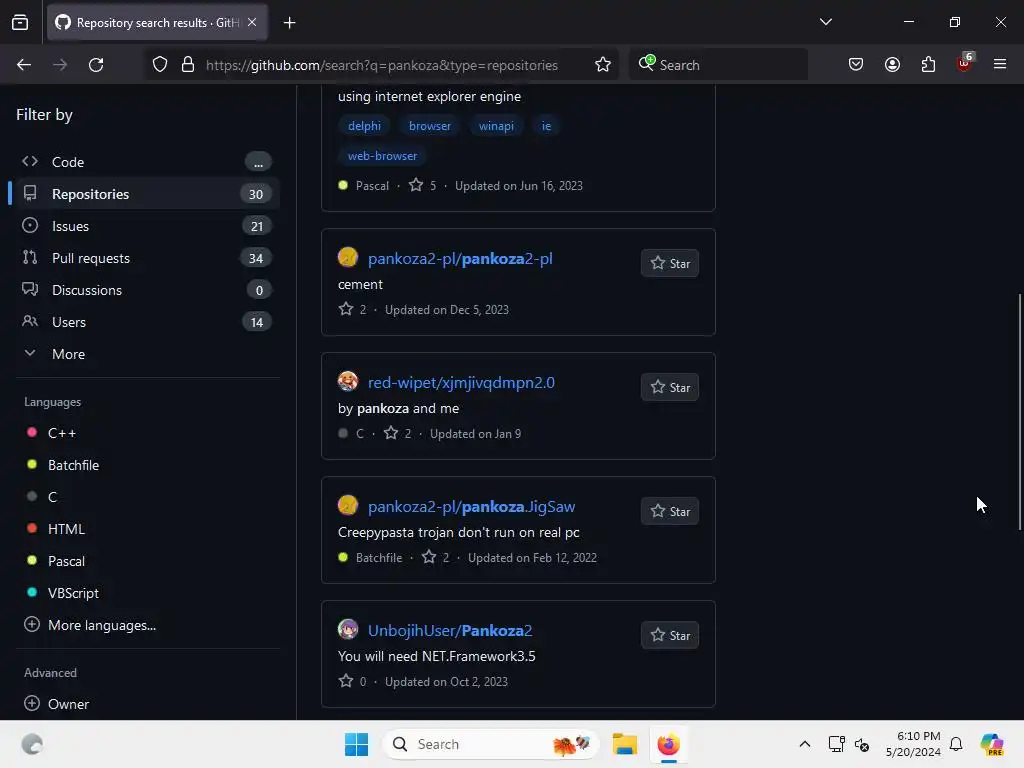This screenshot has width=1024, height=768.
Task: Star the pankoza2-pl/pankoza2-pl repository
Action: point(670,263)
